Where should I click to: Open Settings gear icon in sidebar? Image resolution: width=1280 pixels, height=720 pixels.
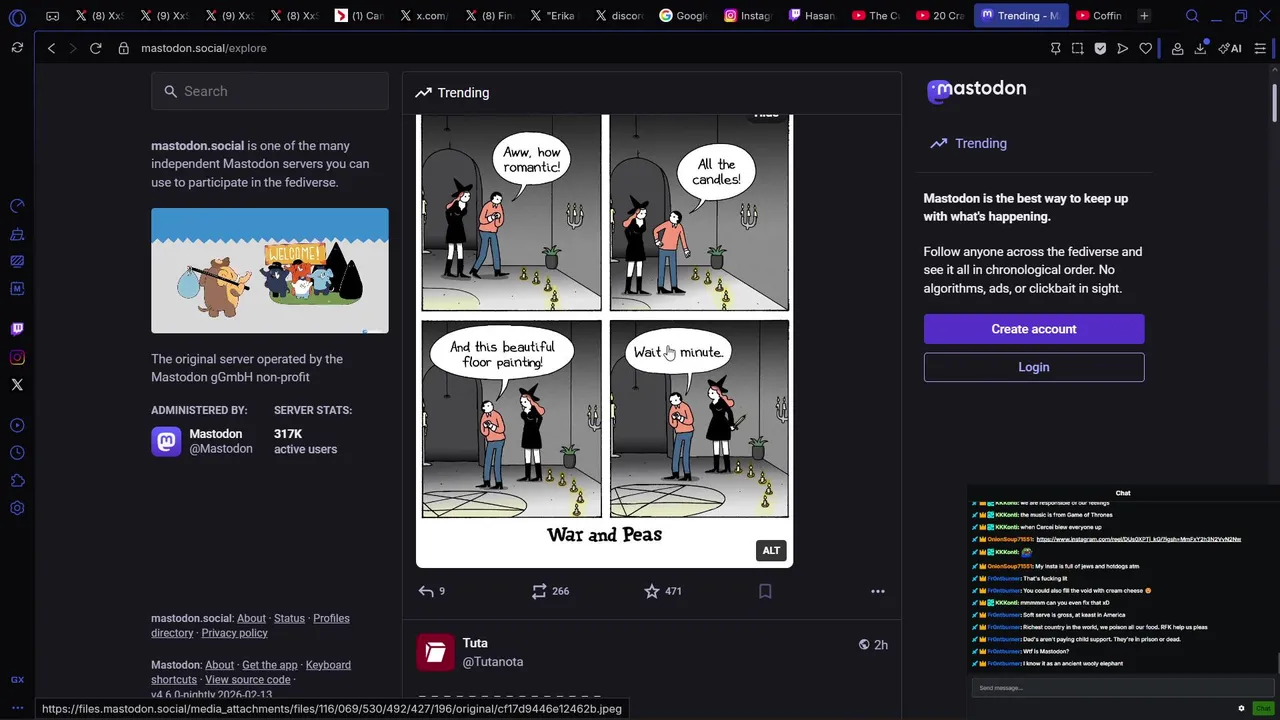[x=17, y=508]
